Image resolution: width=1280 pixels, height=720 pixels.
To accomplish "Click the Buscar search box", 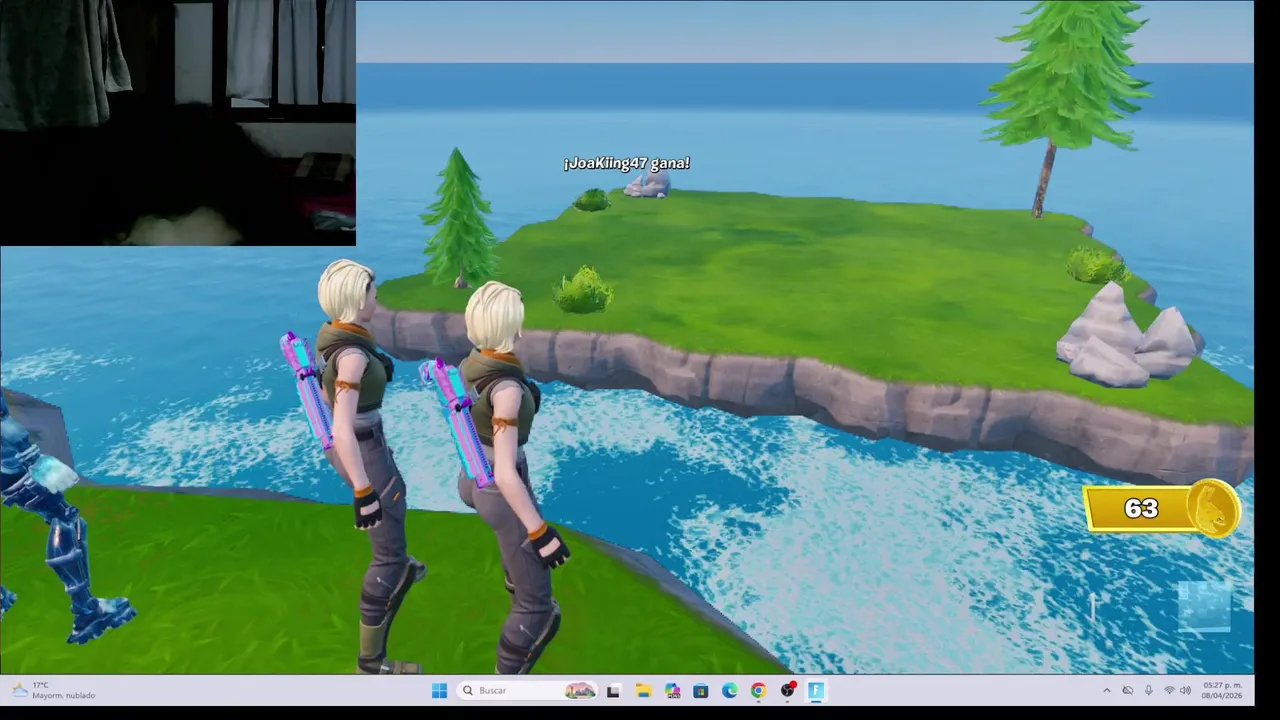I will point(529,690).
